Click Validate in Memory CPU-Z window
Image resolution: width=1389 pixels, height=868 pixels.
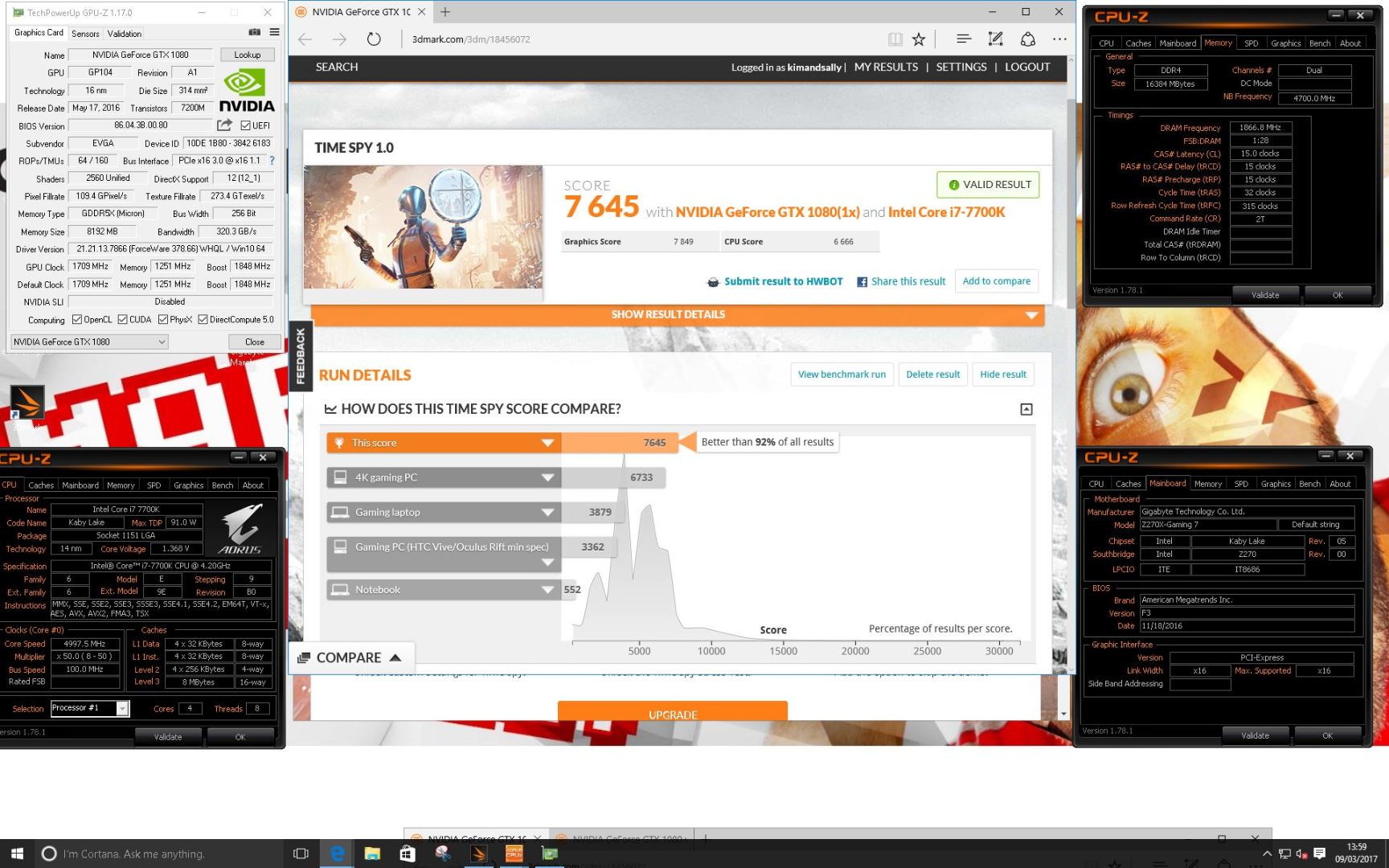click(x=1264, y=295)
